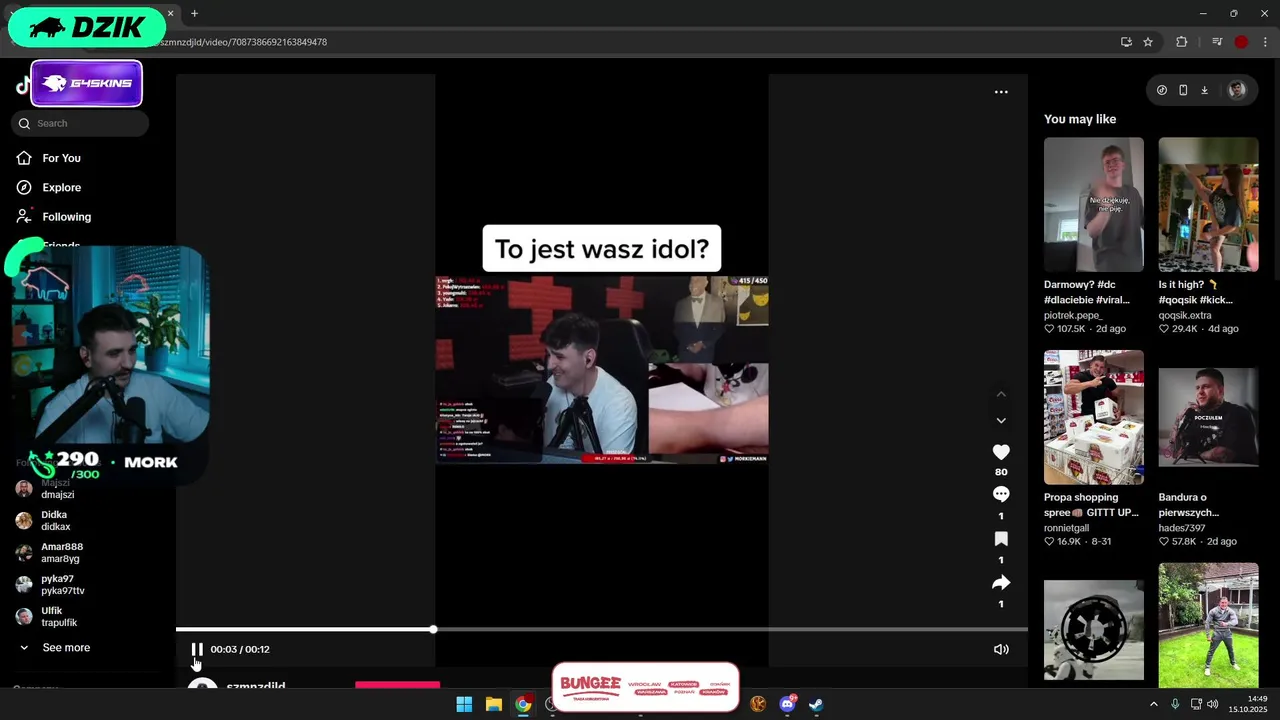The image size is (1280, 720).
Task: Click the video progress bar scrubber
Action: pyautogui.click(x=433, y=629)
